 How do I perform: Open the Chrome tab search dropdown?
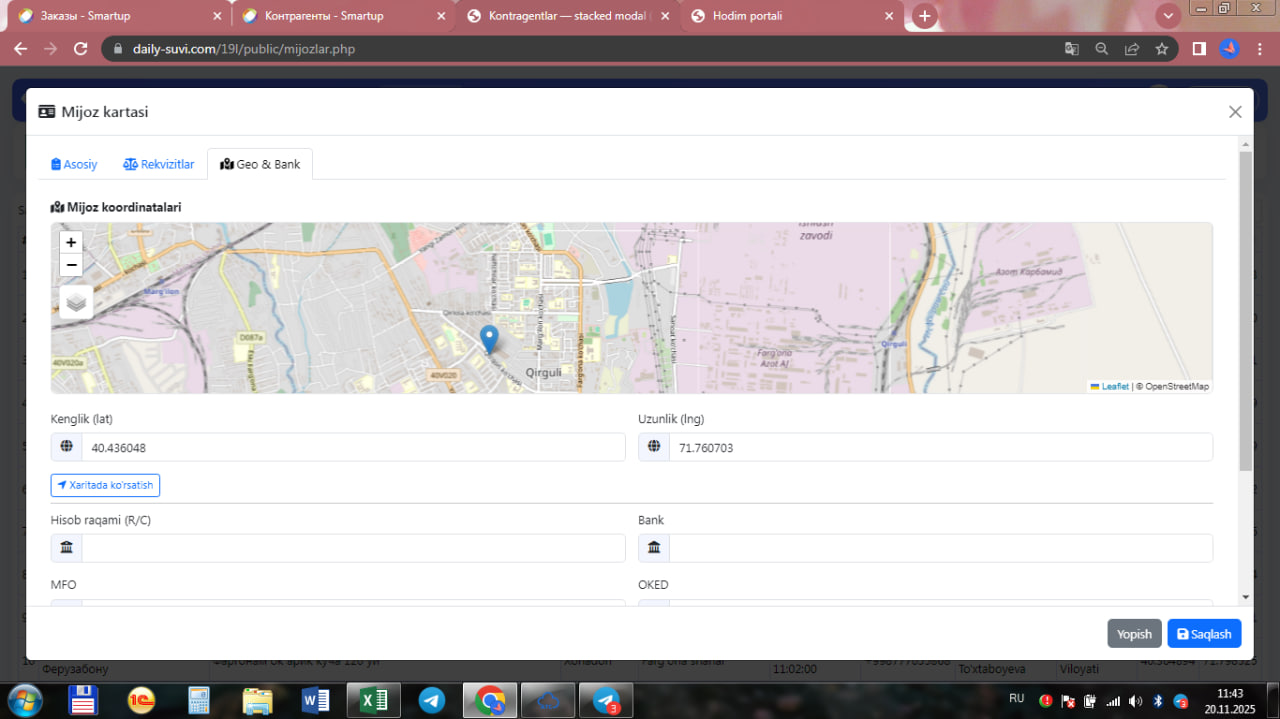1167,16
